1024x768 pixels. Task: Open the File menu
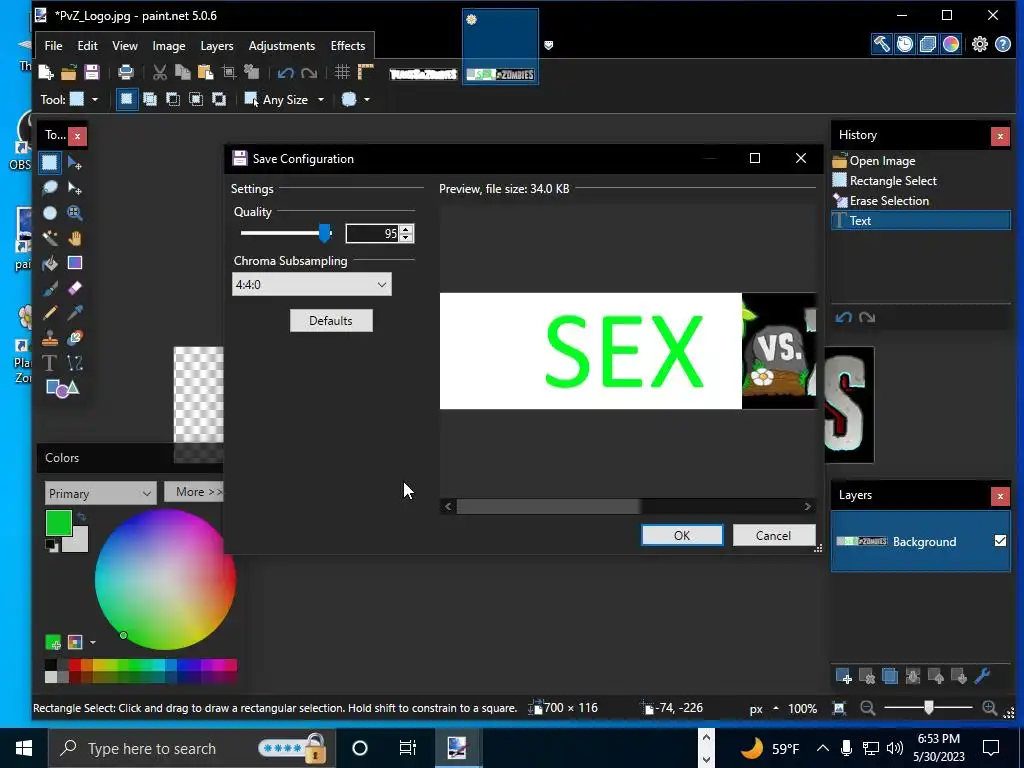click(x=54, y=46)
